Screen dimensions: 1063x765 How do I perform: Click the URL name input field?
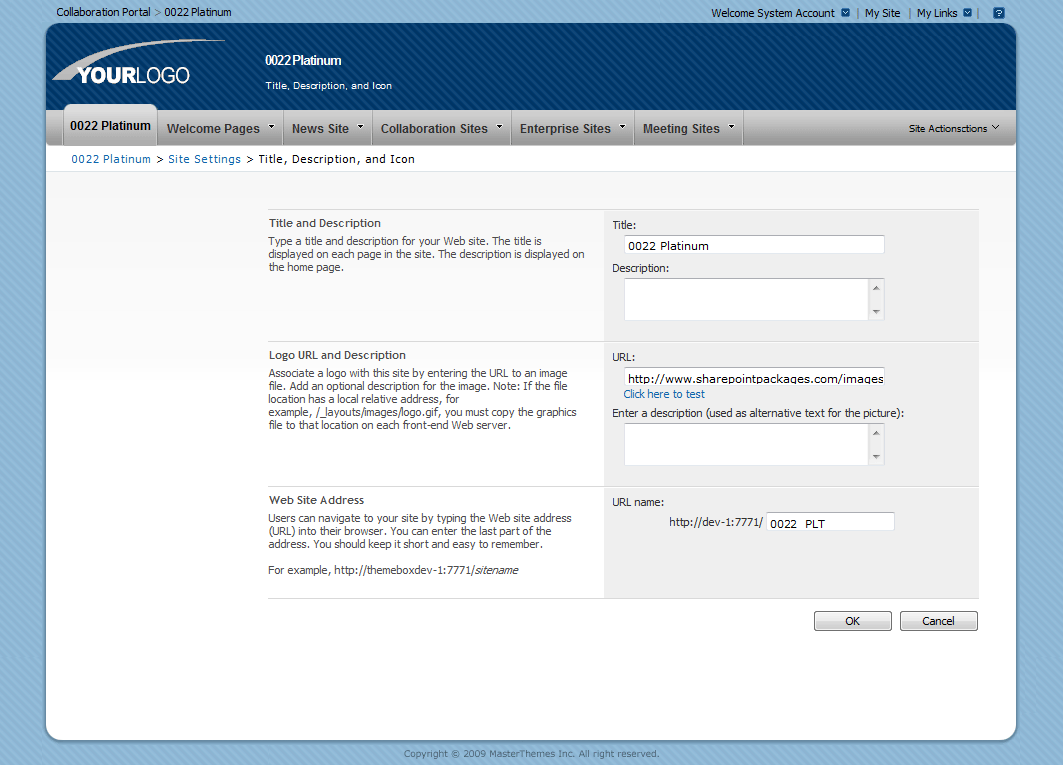tap(830, 523)
